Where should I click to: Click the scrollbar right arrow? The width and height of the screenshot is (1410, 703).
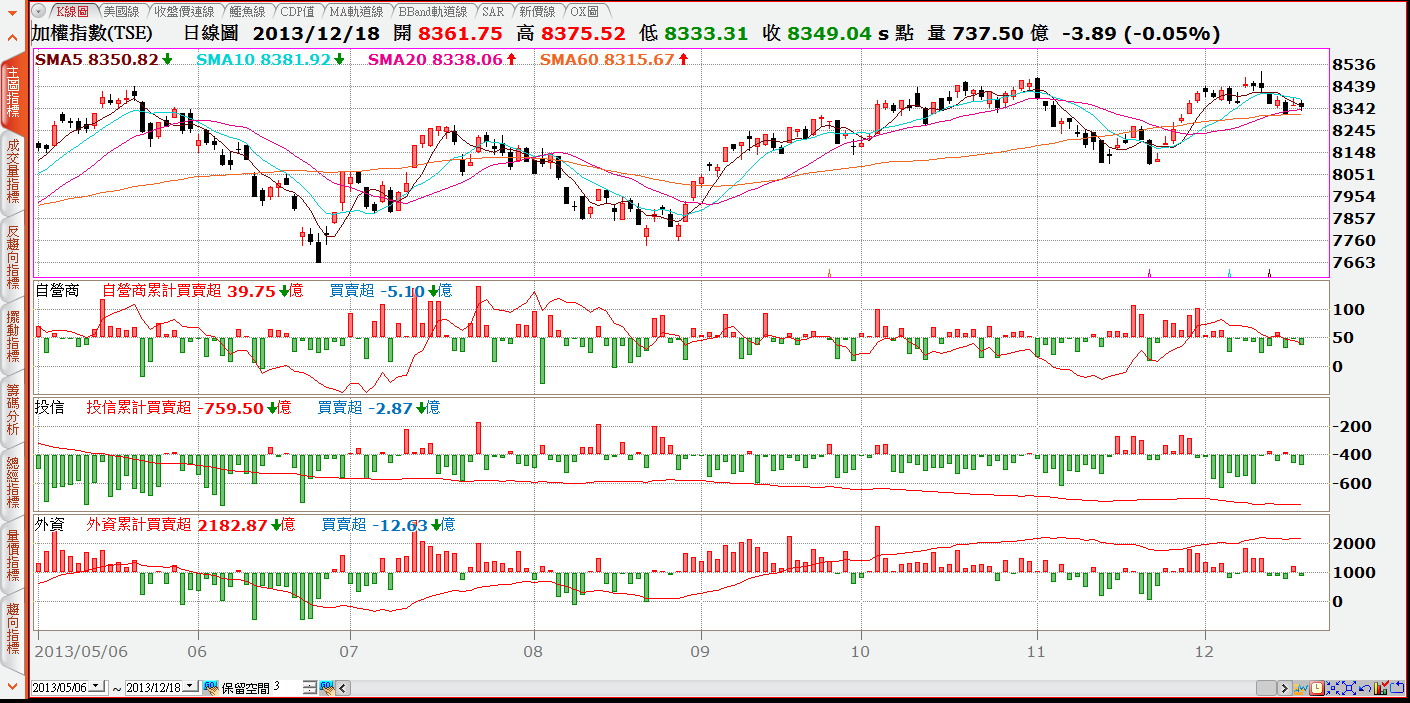1285,688
